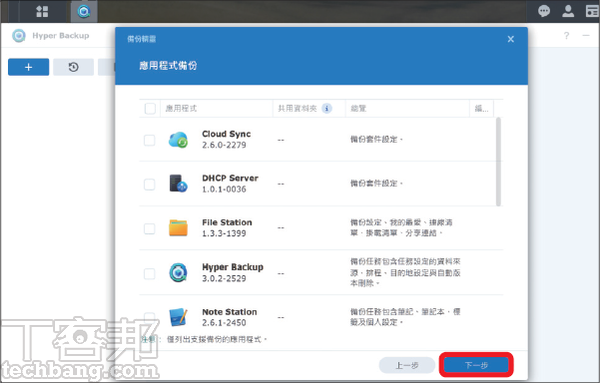This screenshot has width=600, height=383.
Task: Click the File Station folder icon
Action: pyautogui.click(x=178, y=228)
